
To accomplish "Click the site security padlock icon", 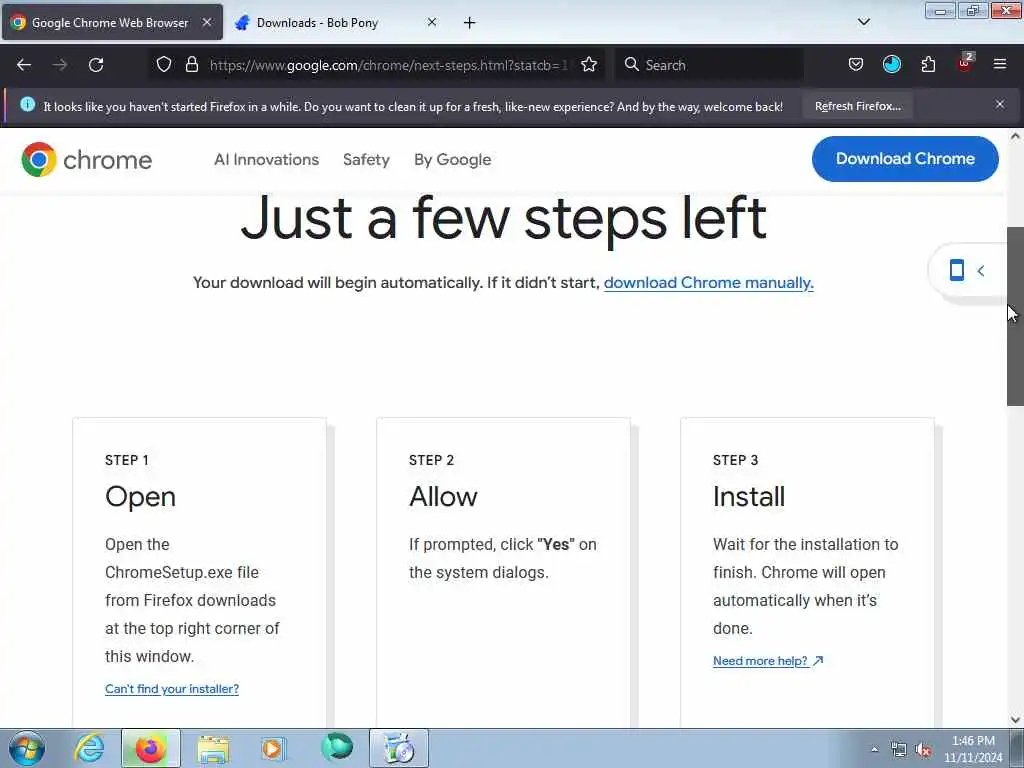I will (191, 65).
